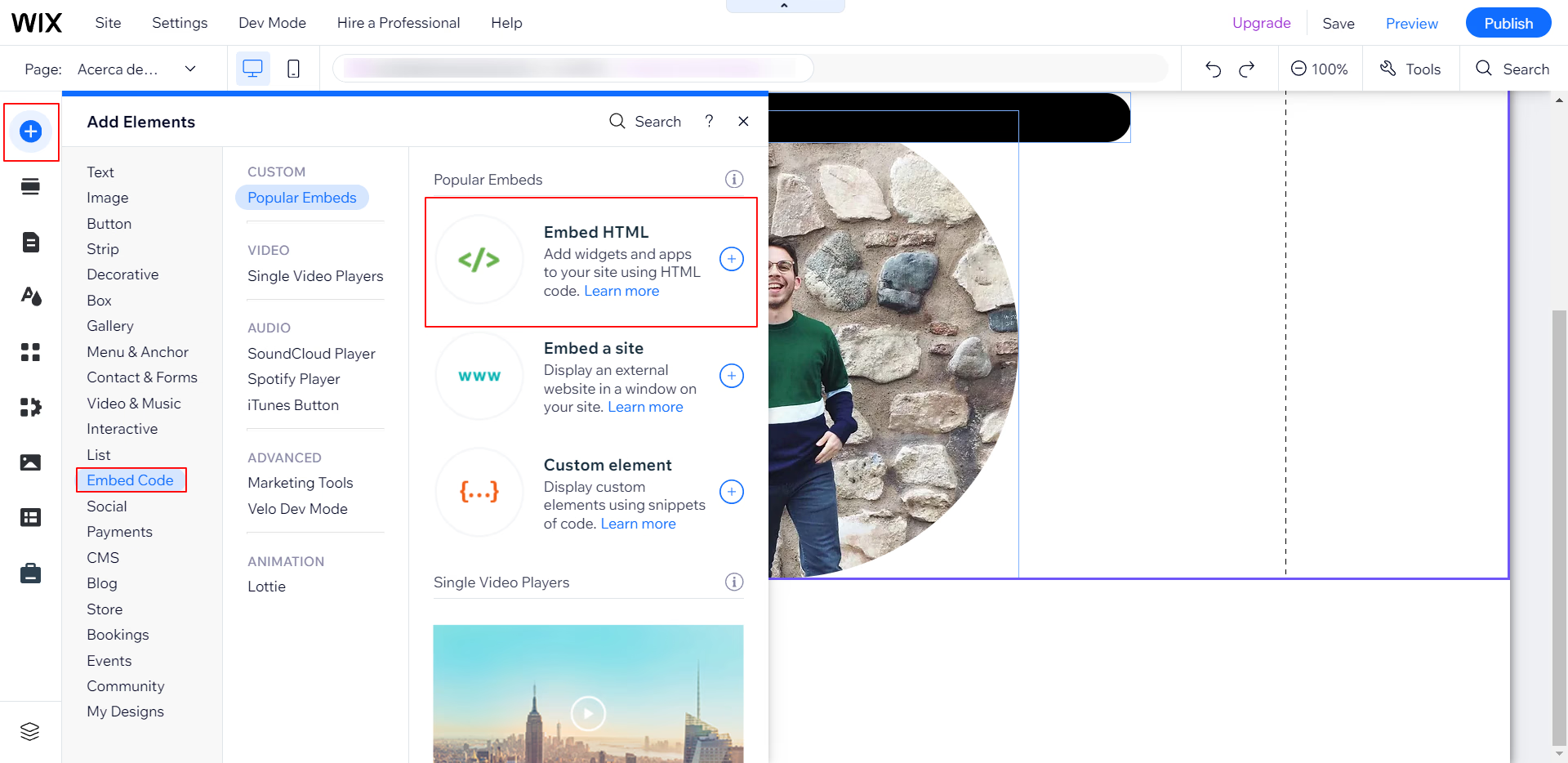Image resolution: width=1568 pixels, height=763 pixels.
Task: Select the CMS category
Action: click(x=103, y=558)
